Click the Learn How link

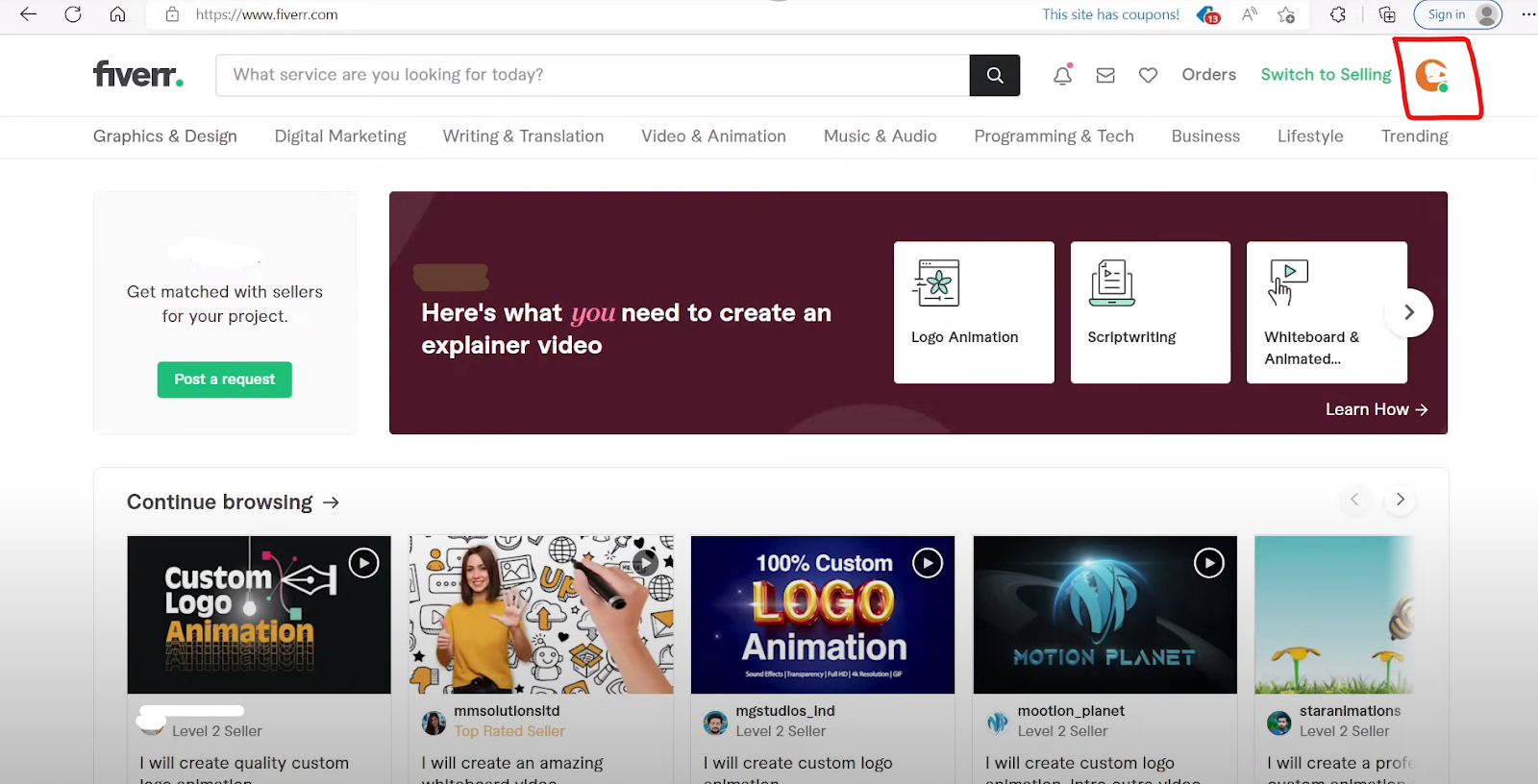[x=1377, y=409]
